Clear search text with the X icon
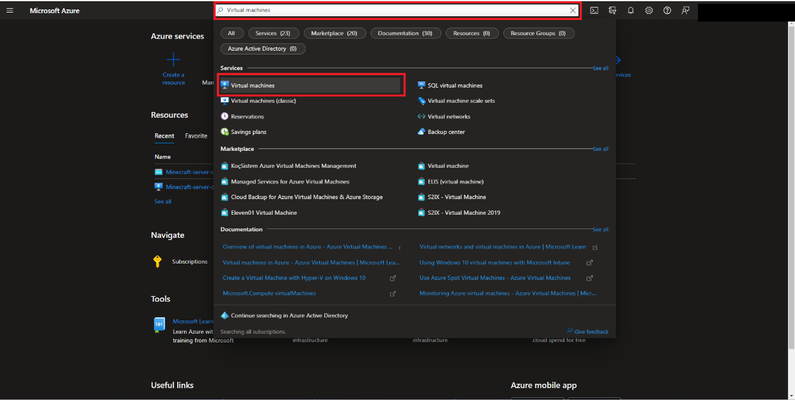The width and height of the screenshot is (795, 400). 573,10
